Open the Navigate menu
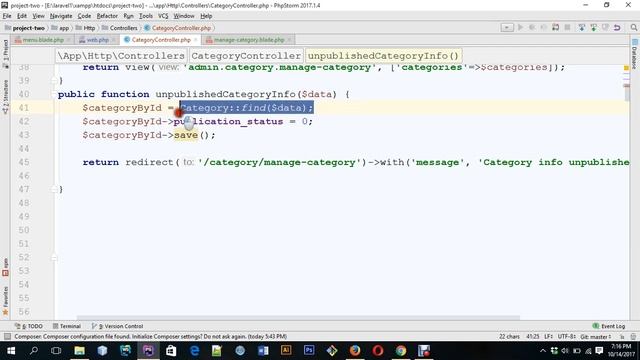 61,16
